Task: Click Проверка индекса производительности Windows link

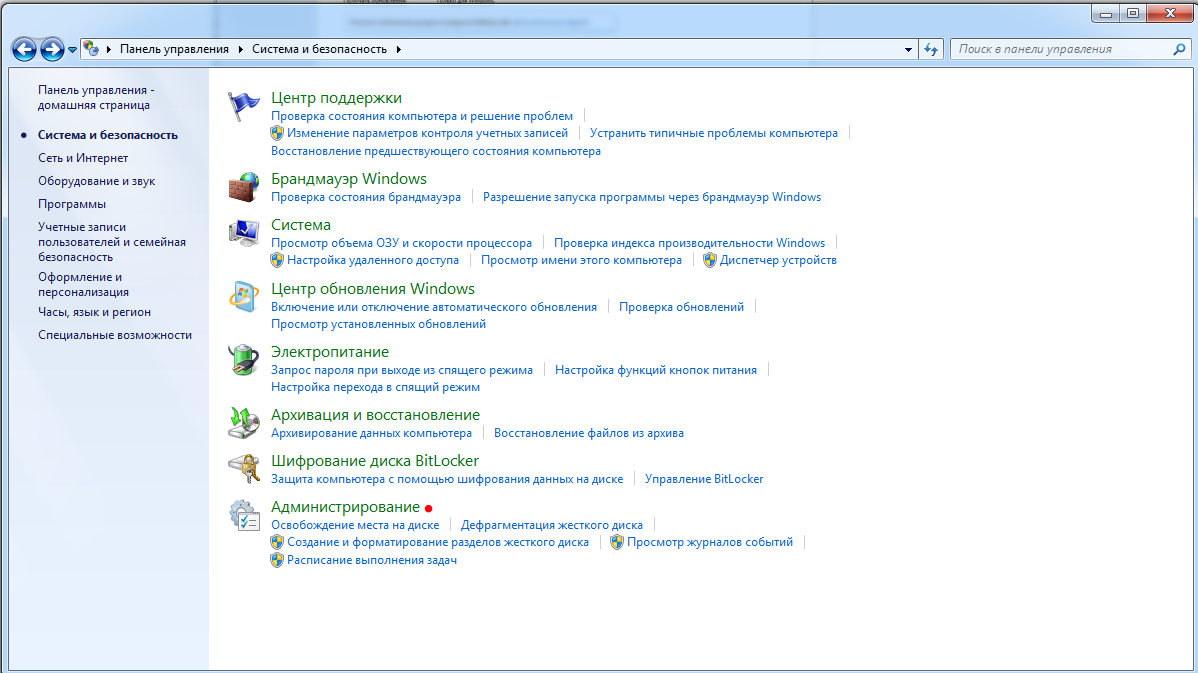Action: tap(689, 243)
